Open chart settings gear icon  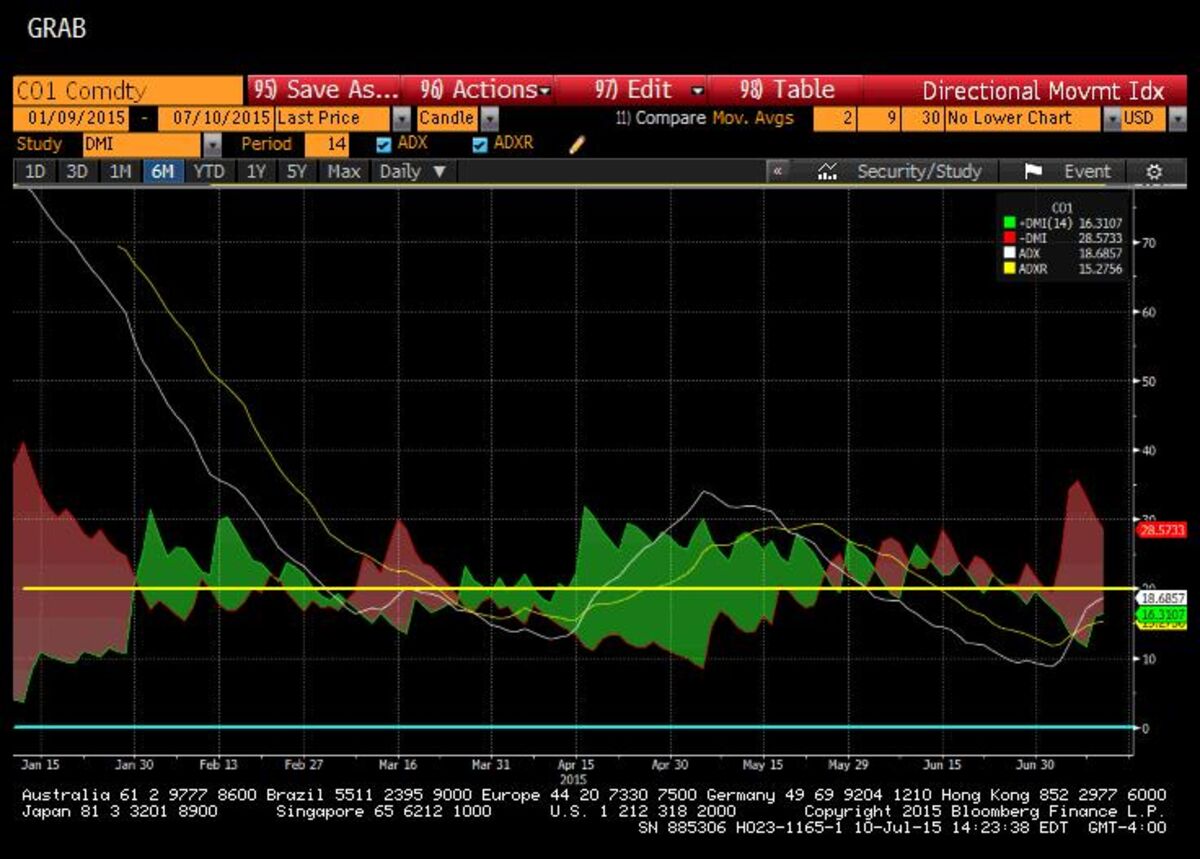(x=1154, y=172)
